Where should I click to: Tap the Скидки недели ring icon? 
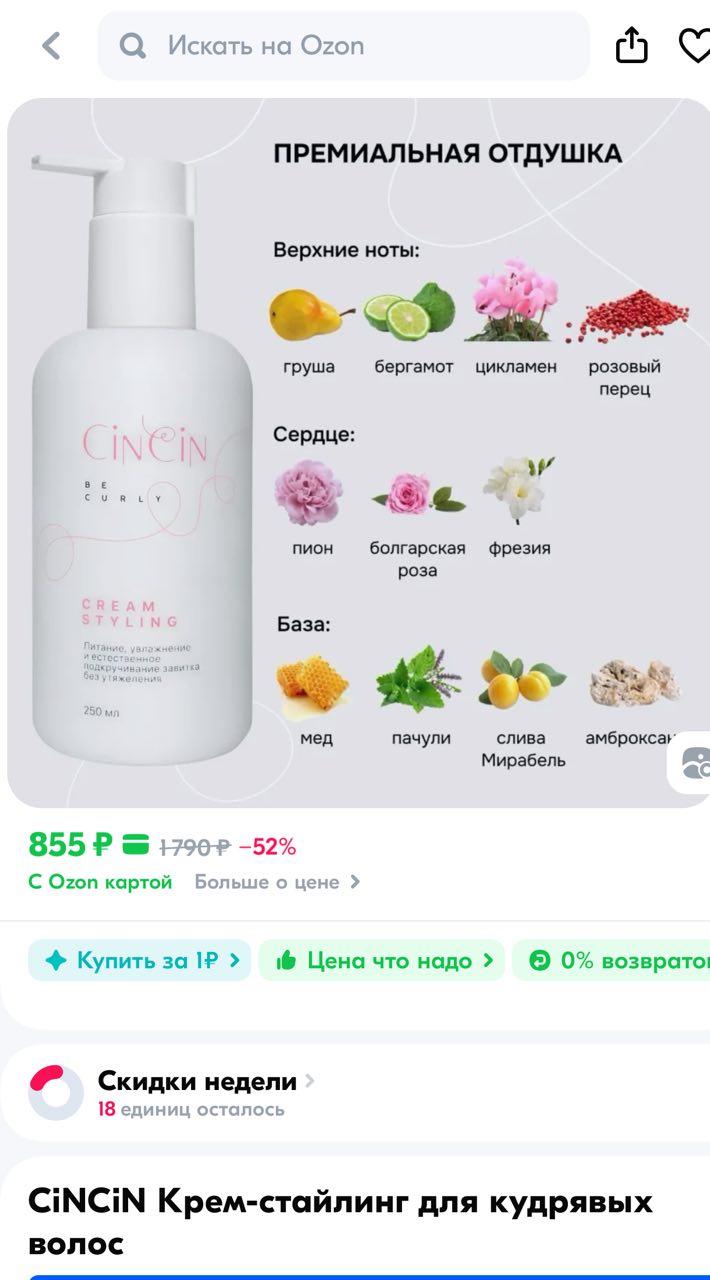click(56, 1092)
